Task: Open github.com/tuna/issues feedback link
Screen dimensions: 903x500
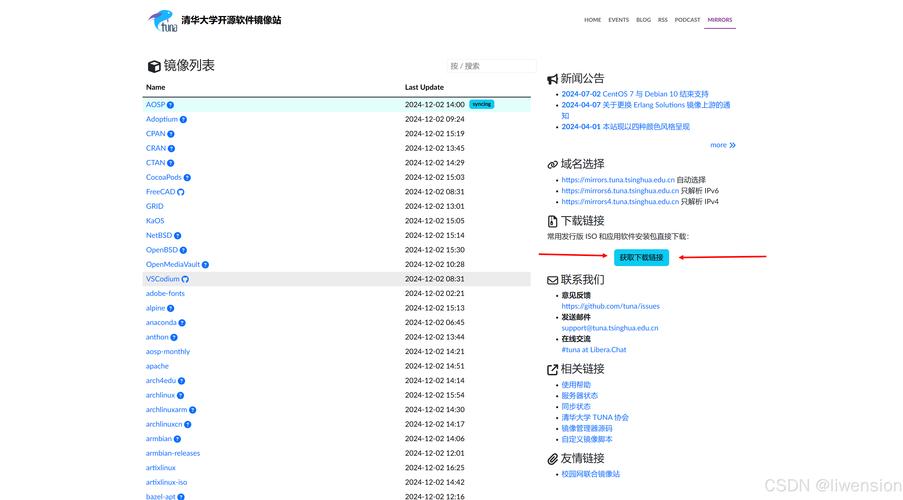Action: tap(610, 306)
